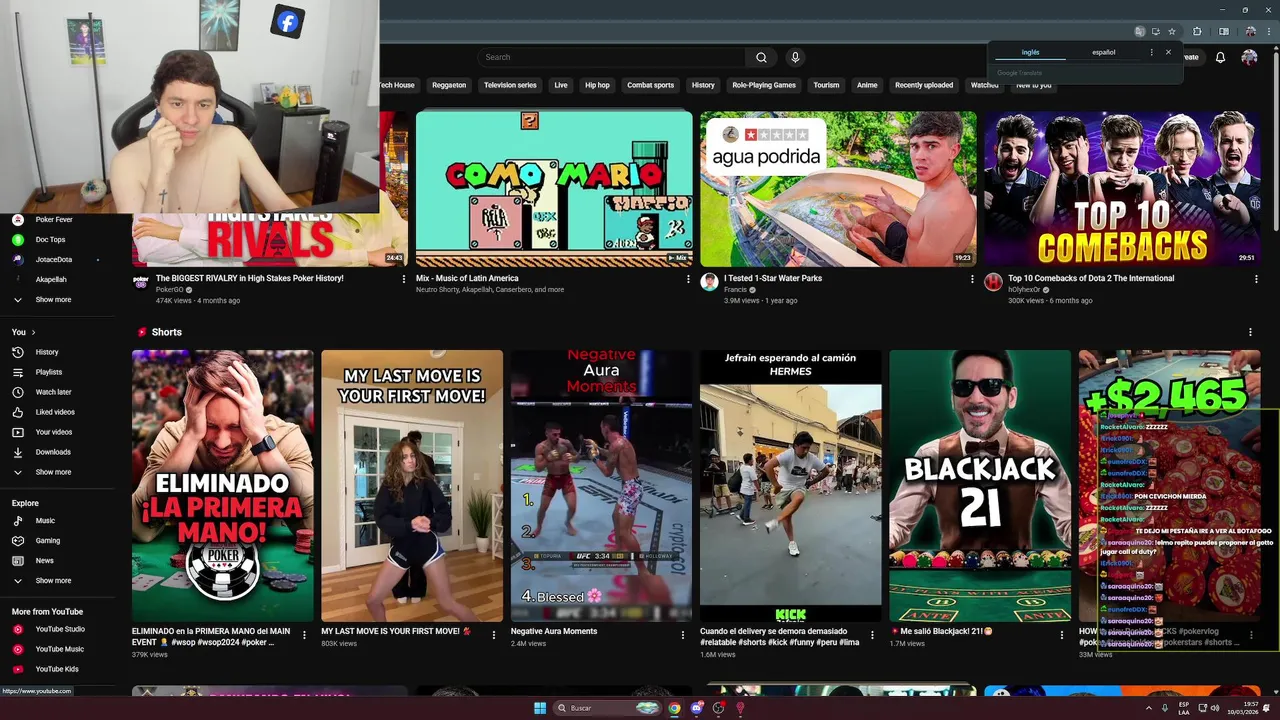
Task: Open JotaceDota subscription channel
Action: click(x=54, y=260)
